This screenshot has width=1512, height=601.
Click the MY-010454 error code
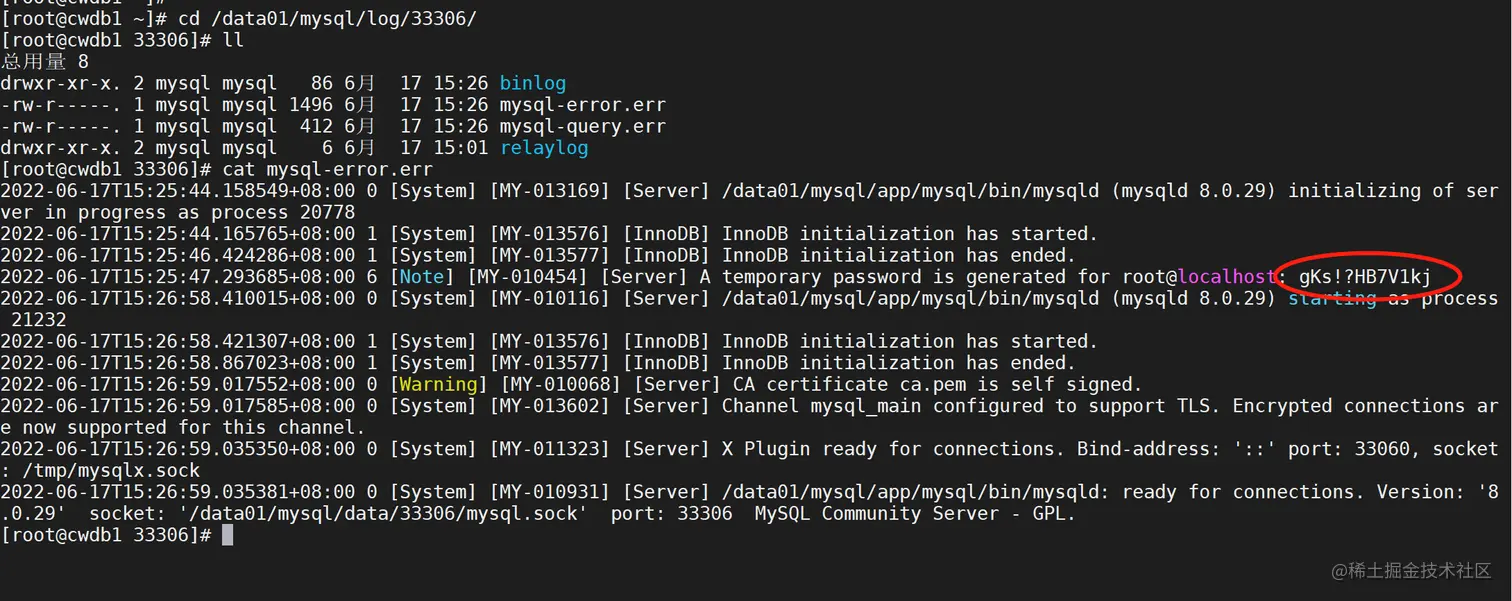tap(528, 277)
